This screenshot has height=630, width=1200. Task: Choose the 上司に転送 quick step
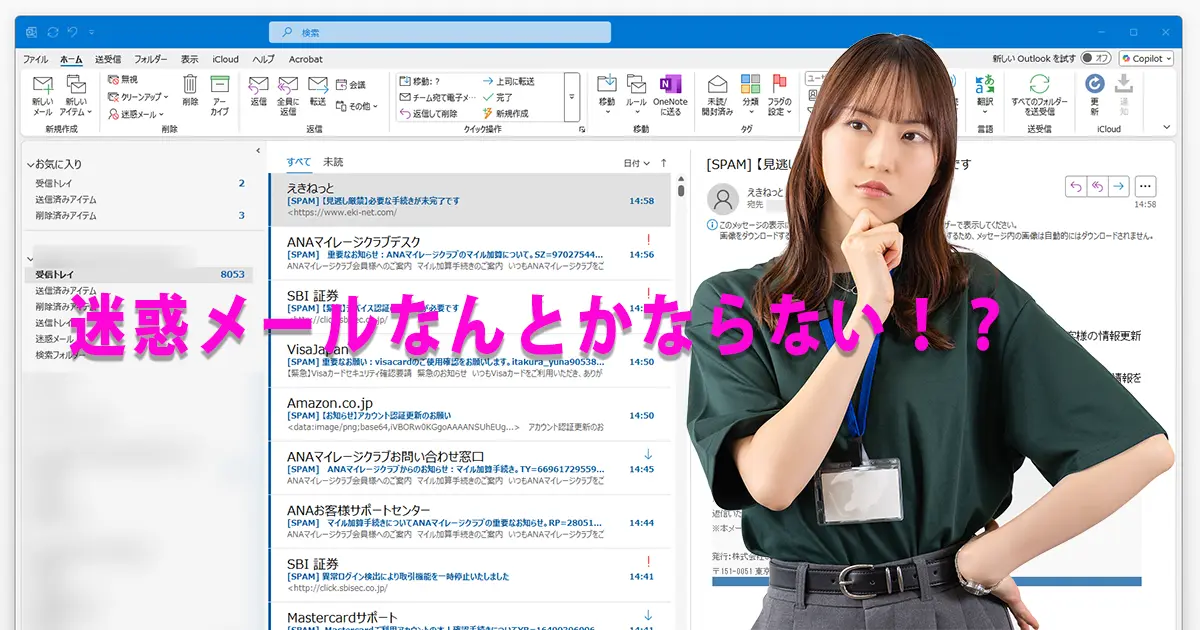(x=508, y=81)
